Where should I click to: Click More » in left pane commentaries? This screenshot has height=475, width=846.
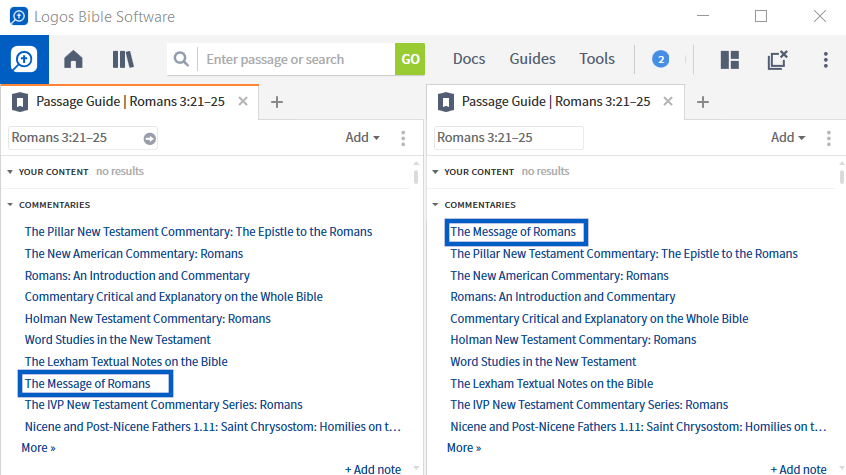(x=38, y=448)
